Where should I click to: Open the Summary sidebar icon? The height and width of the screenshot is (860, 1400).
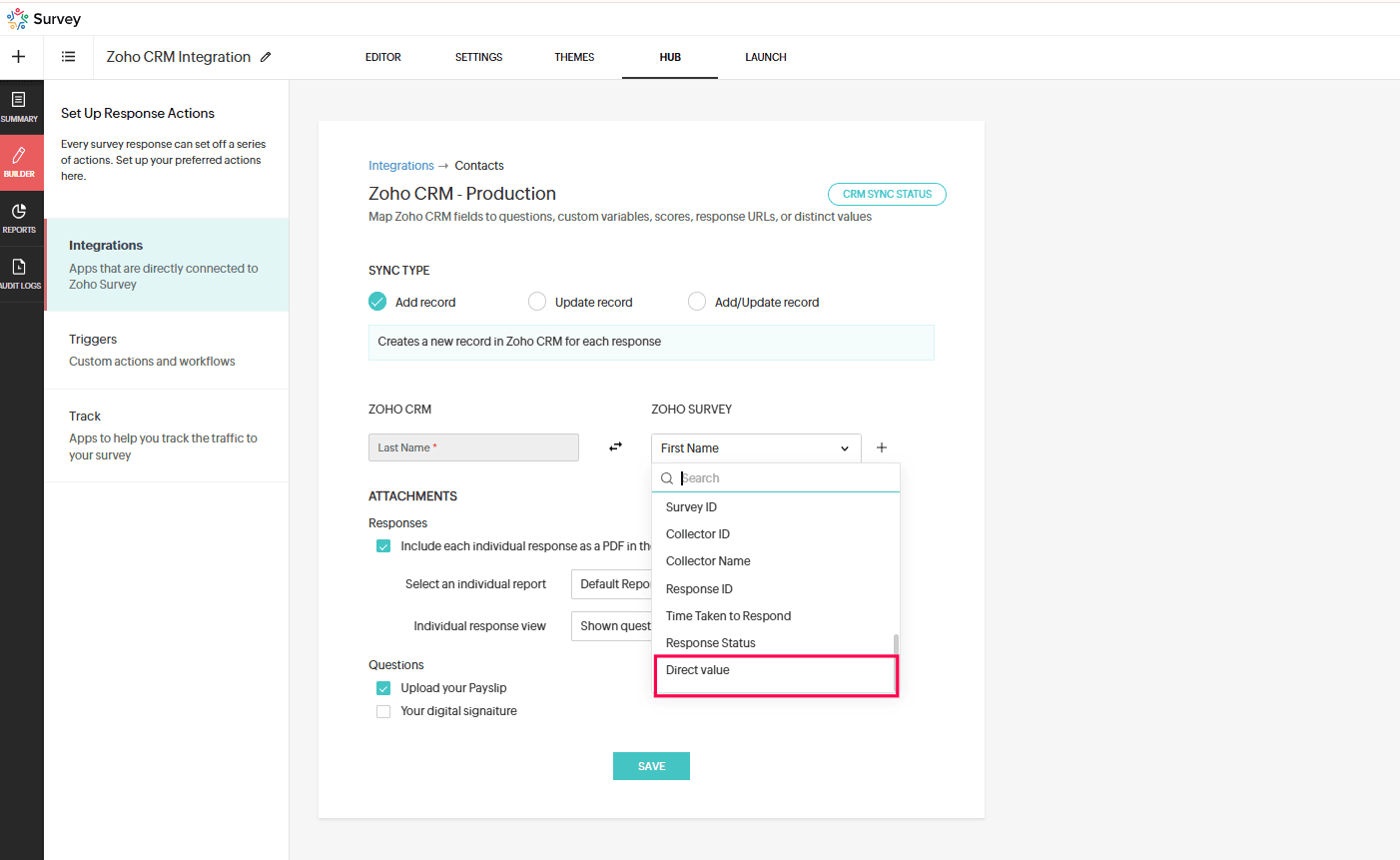pyautogui.click(x=19, y=107)
